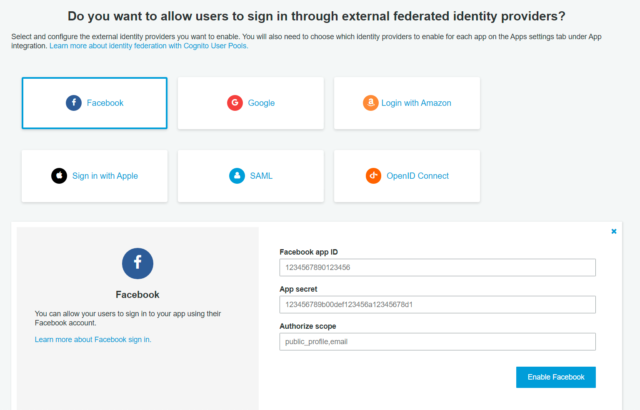Viewport: 640px width, 410px height.
Task: Click the orange Amazon logo icon
Action: pyautogui.click(x=371, y=103)
